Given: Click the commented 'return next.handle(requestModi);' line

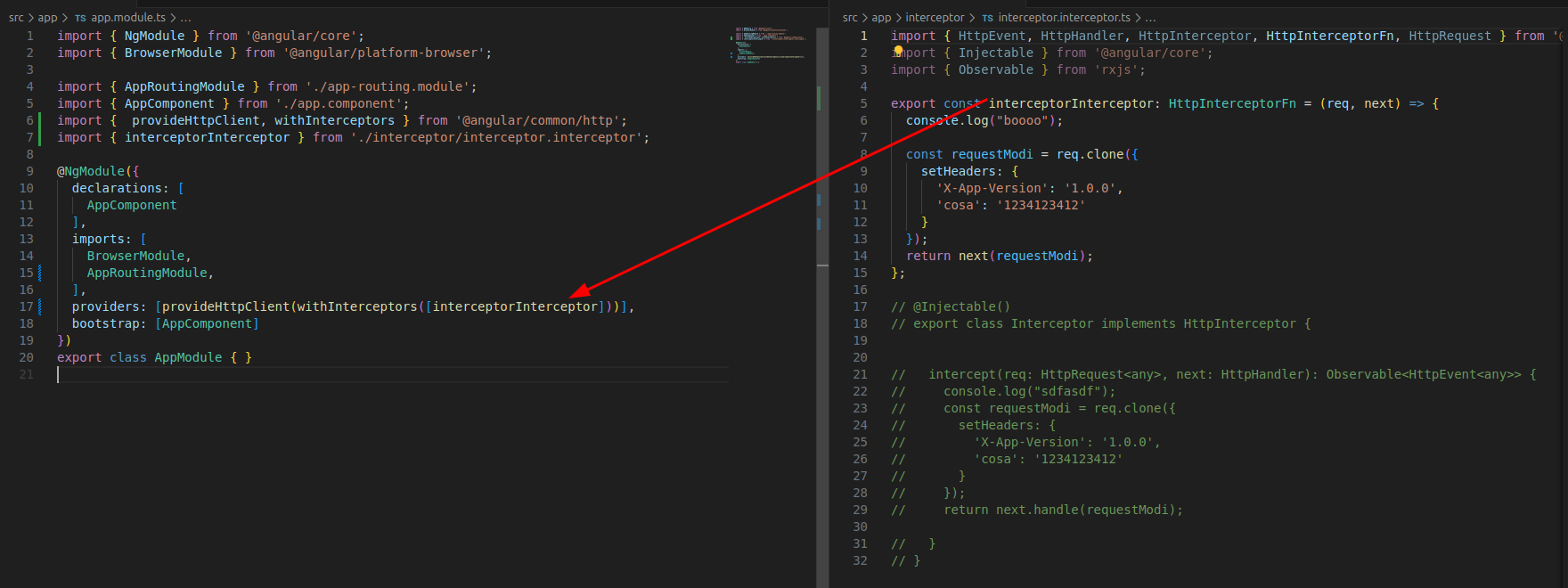Looking at the screenshot, I should [1063, 510].
